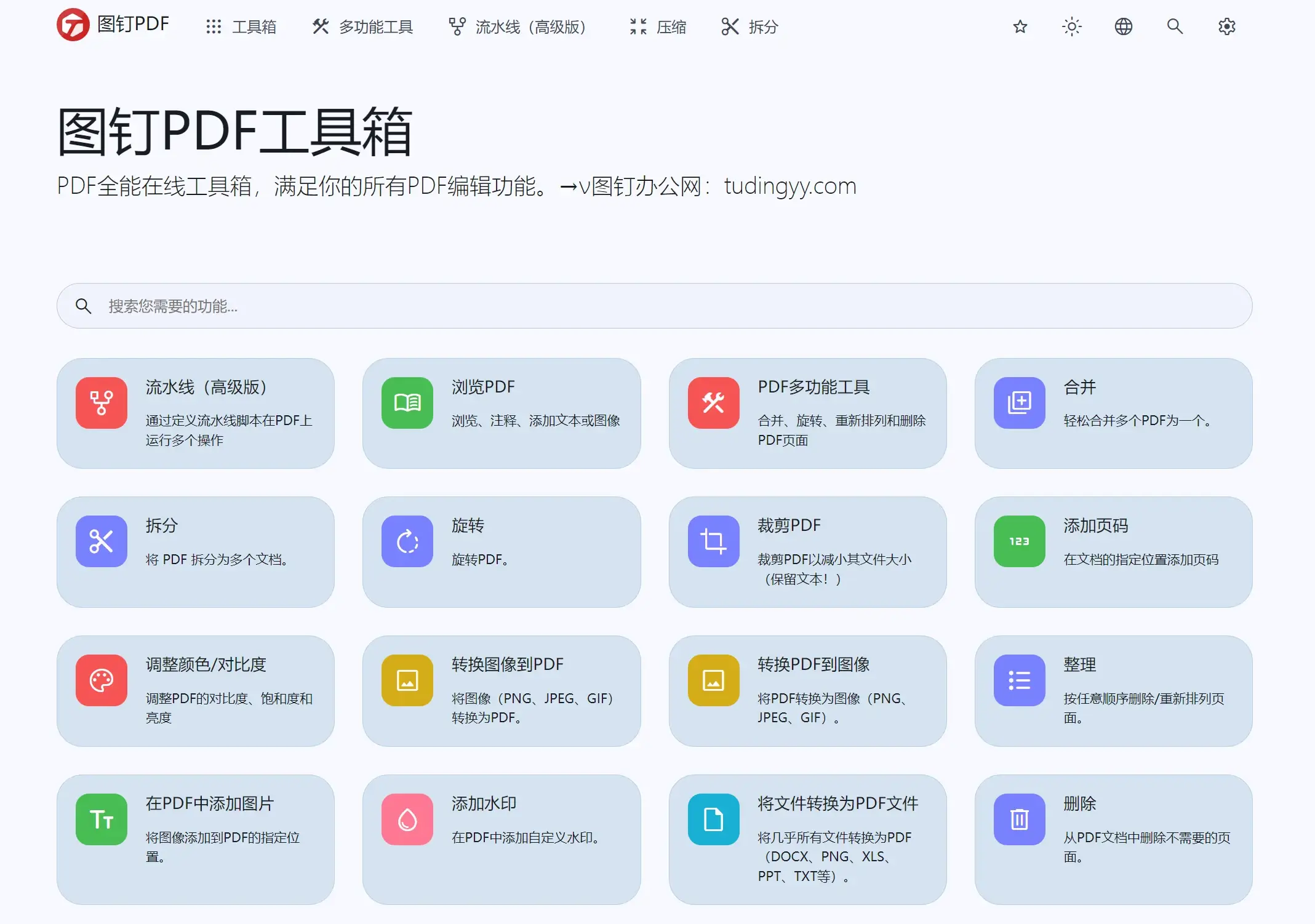The height and width of the screenshot is (924, 1315).
Task: Open the 工具箱 menu
Action: [241, 26]
